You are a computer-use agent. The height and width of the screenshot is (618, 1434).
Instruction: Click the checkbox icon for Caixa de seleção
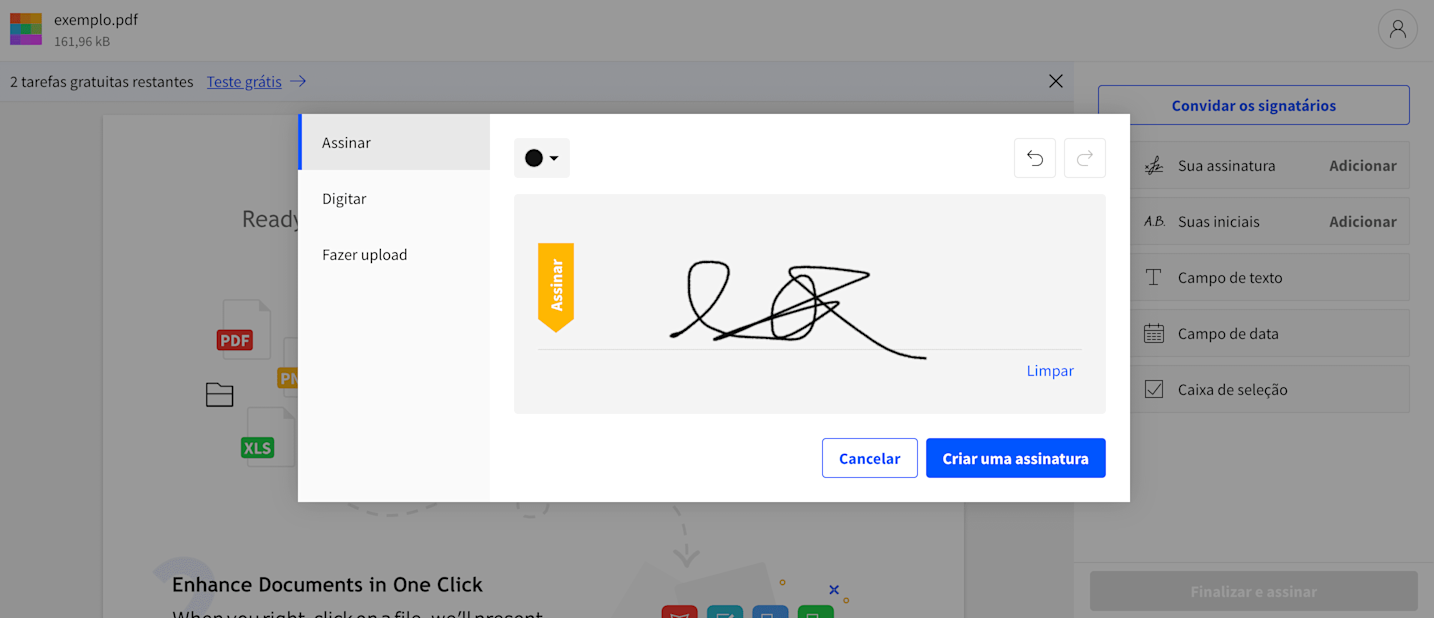pos(1154,390)
